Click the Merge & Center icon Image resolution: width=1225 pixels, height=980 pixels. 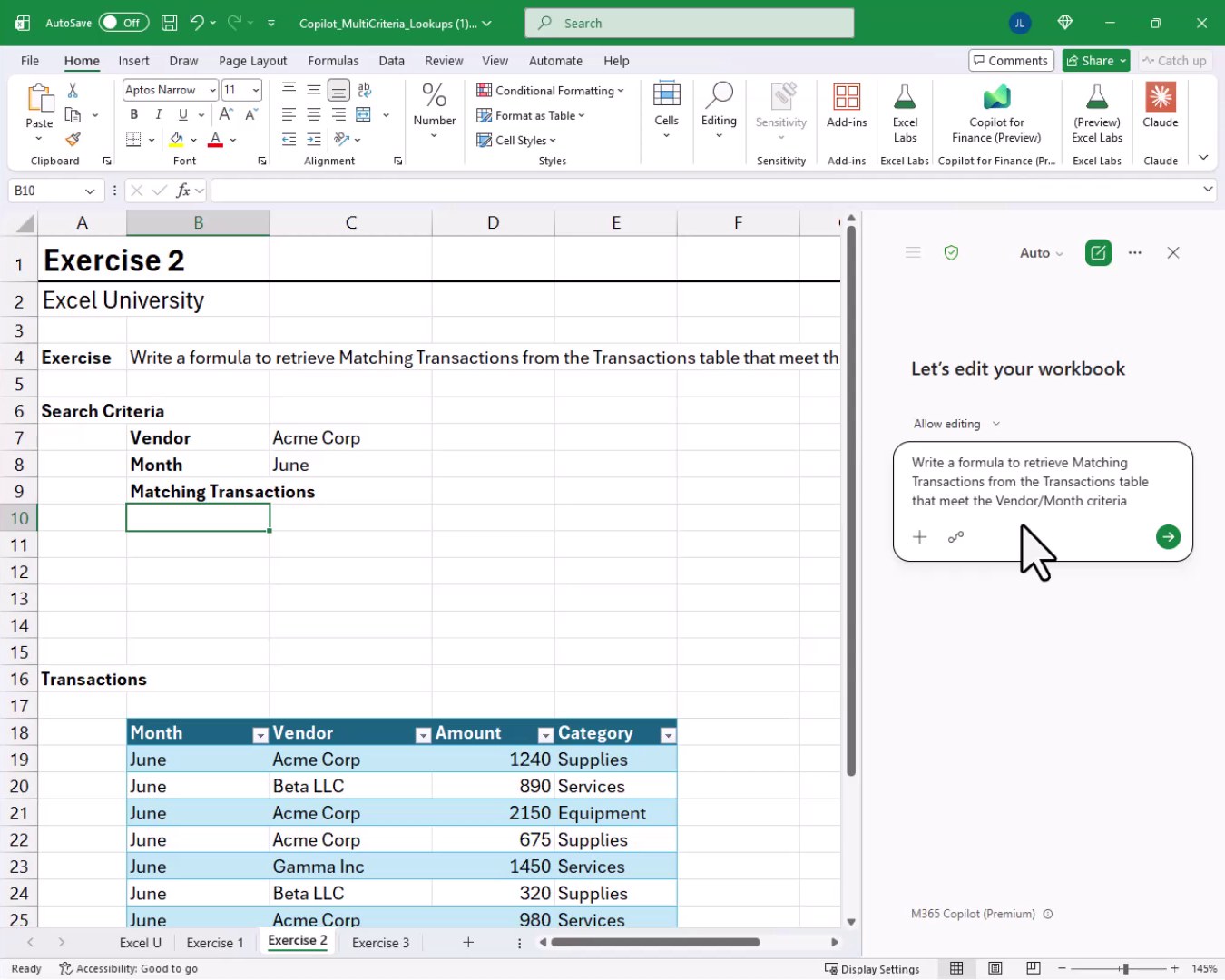point(364,114)
